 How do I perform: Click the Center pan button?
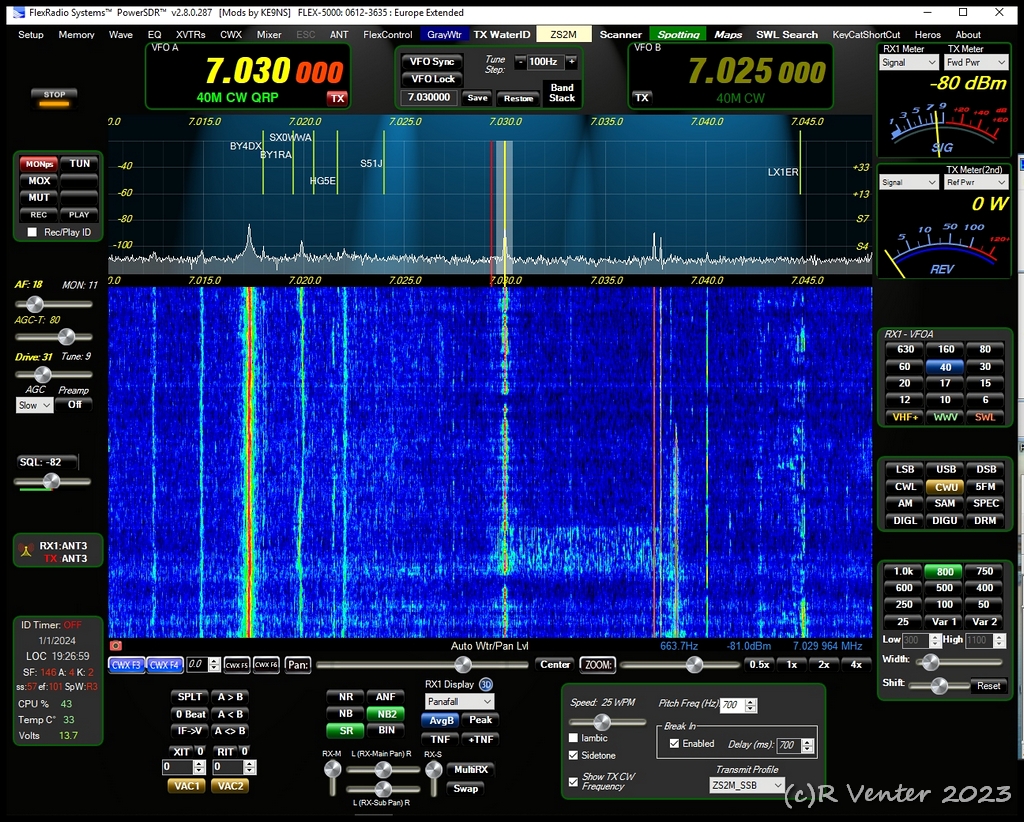pos(555,665)
